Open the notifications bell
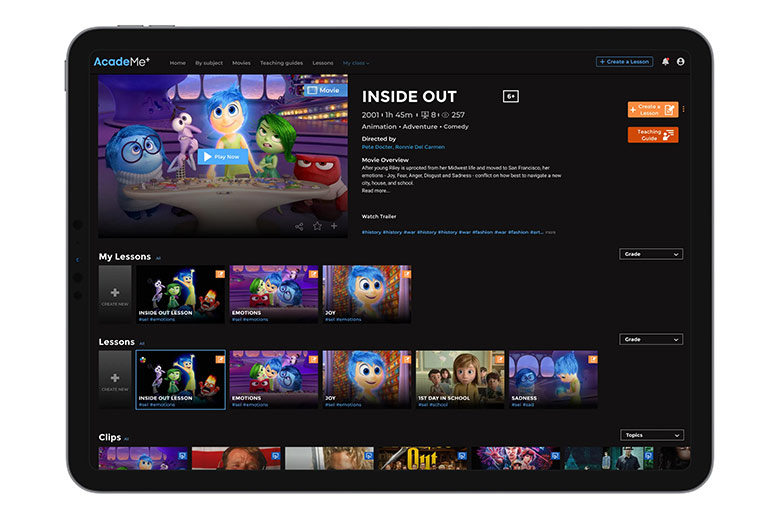Viewport: 780px width, 520px height. [665, 62]
